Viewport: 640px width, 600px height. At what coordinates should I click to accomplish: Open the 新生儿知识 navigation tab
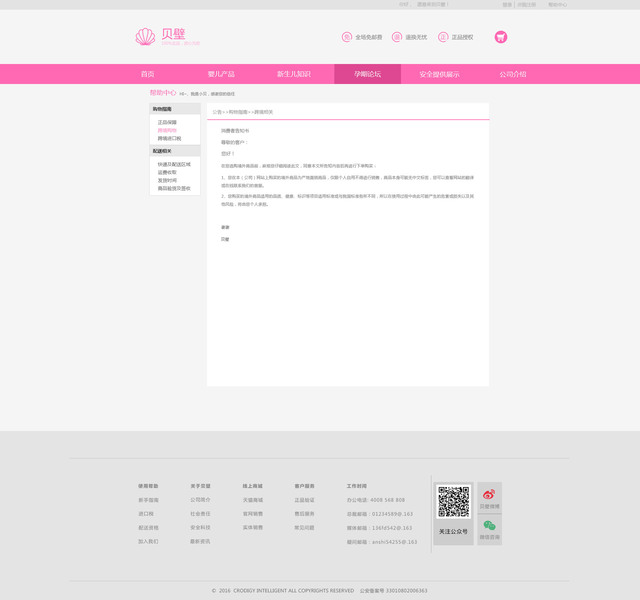(x=294, y=74)
